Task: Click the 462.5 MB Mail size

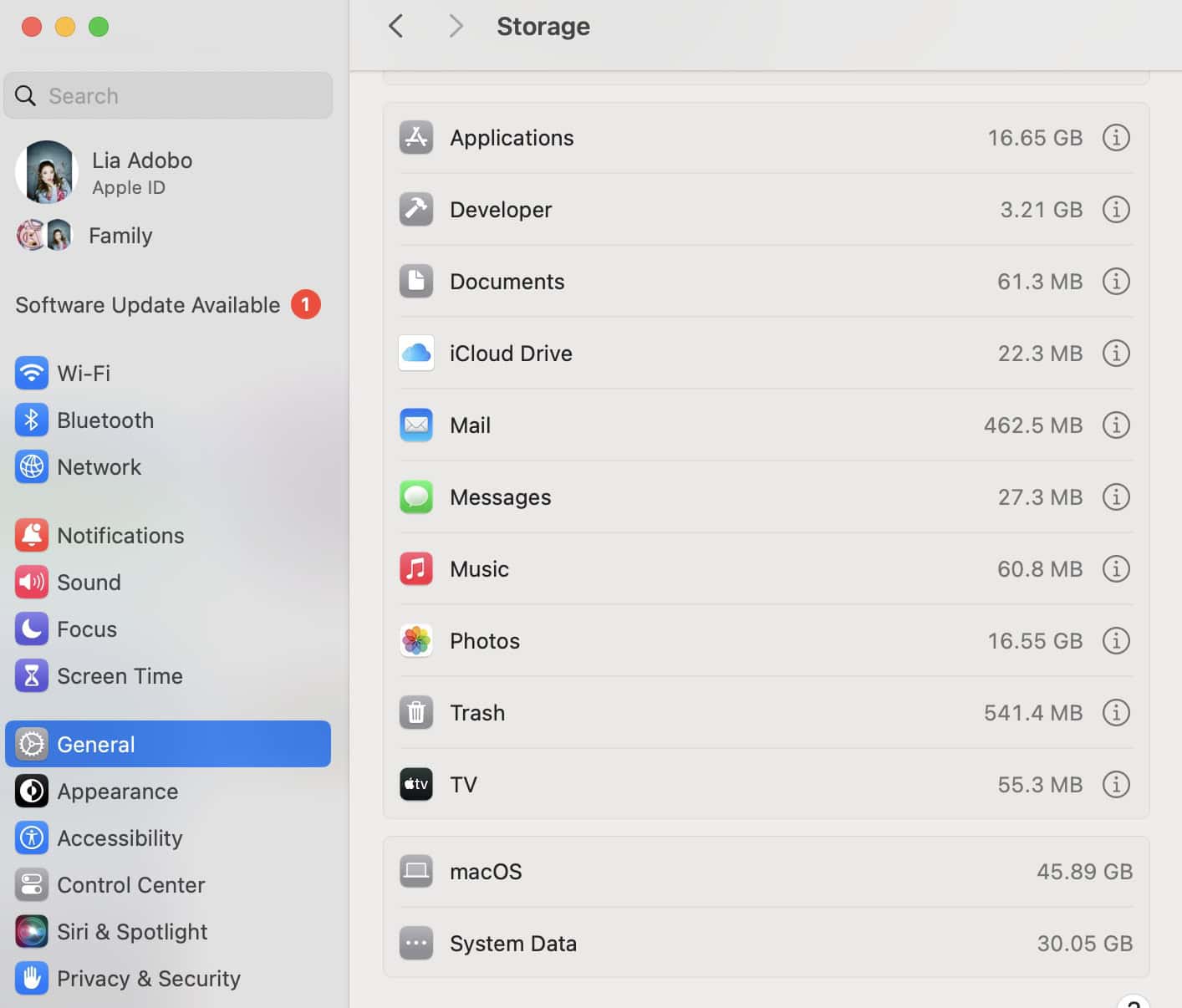Action: [x=1033, y=425]
